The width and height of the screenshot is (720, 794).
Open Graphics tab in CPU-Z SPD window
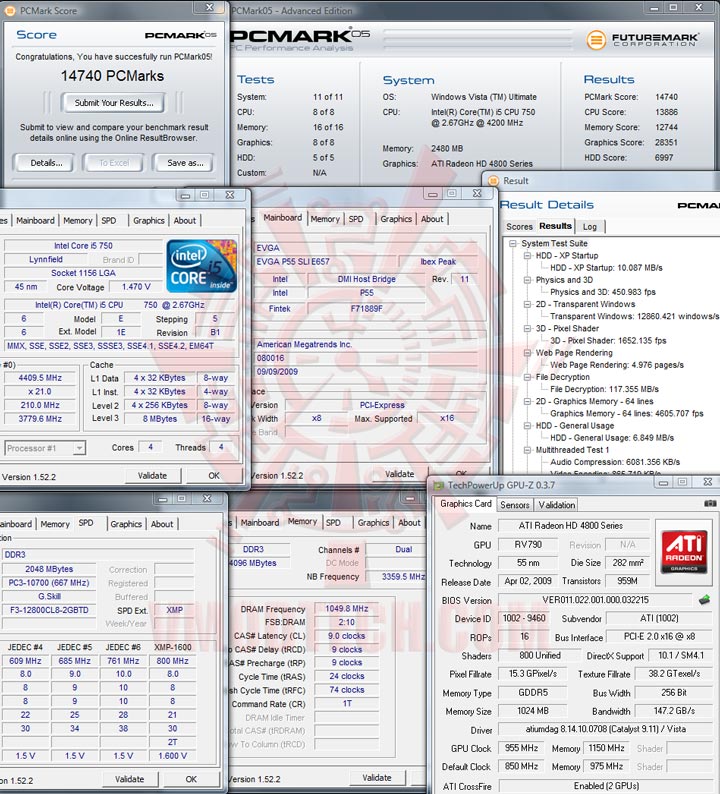tap(126, 525)
